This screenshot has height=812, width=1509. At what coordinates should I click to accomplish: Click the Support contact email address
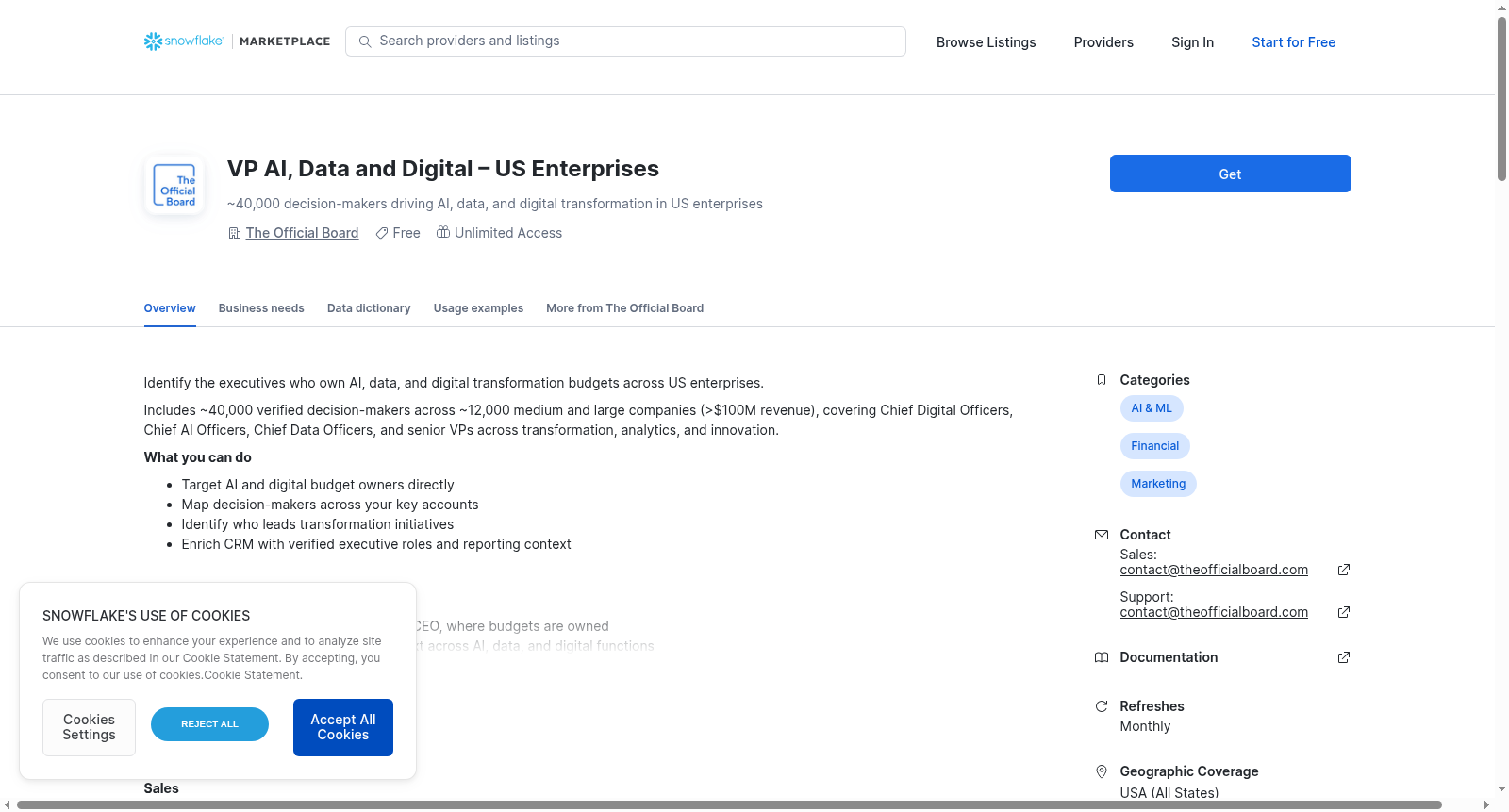coord(1214,612)
